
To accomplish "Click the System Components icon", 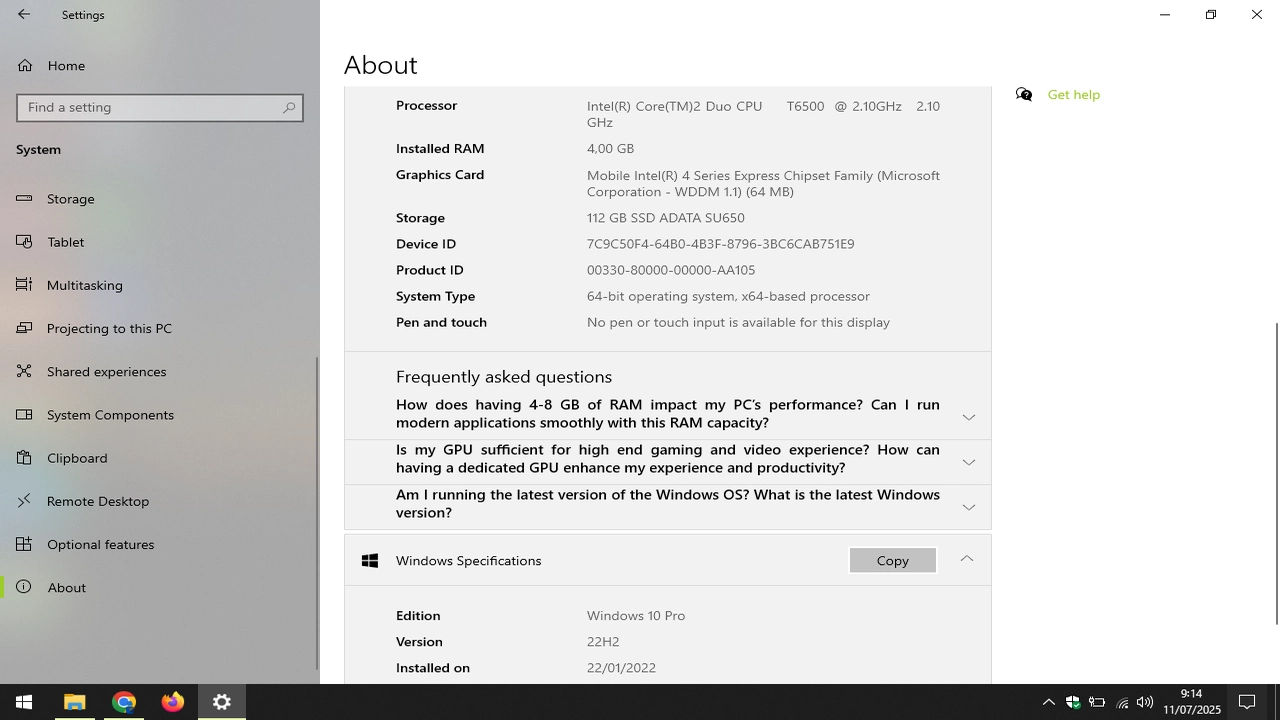I will tap(24, 414).
